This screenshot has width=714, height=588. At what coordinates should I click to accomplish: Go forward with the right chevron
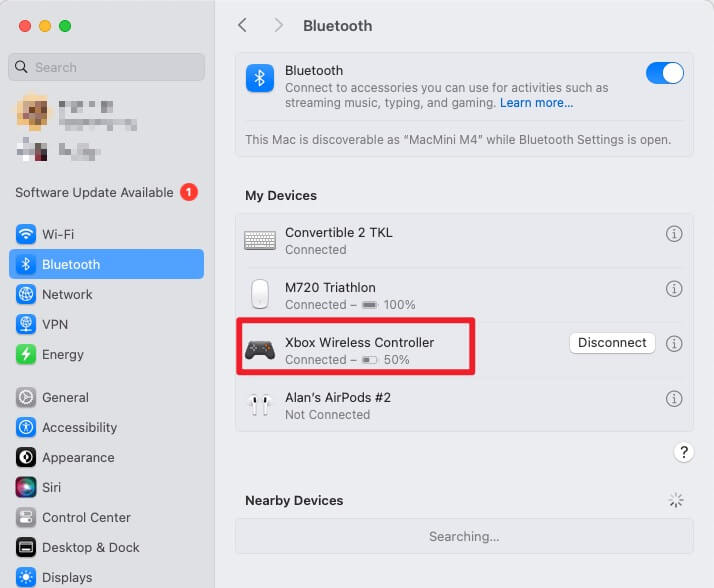point(278,25)
